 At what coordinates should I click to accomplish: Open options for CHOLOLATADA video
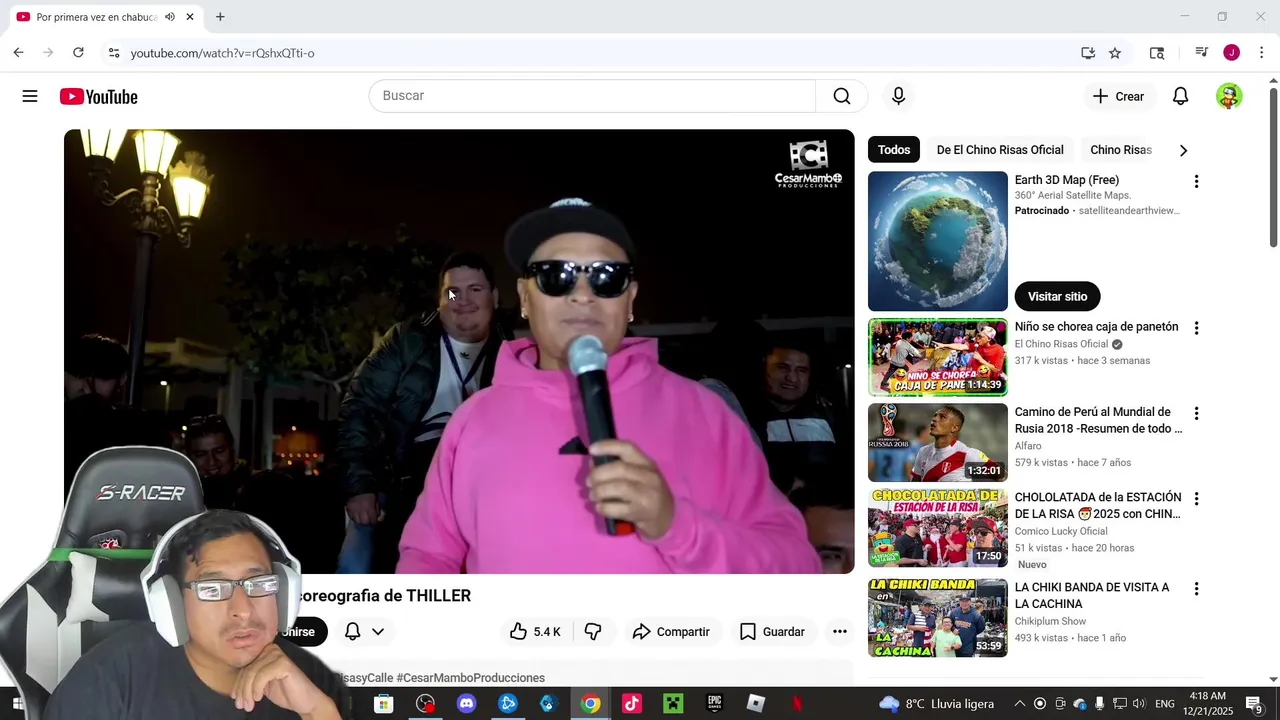[1196, 499]
